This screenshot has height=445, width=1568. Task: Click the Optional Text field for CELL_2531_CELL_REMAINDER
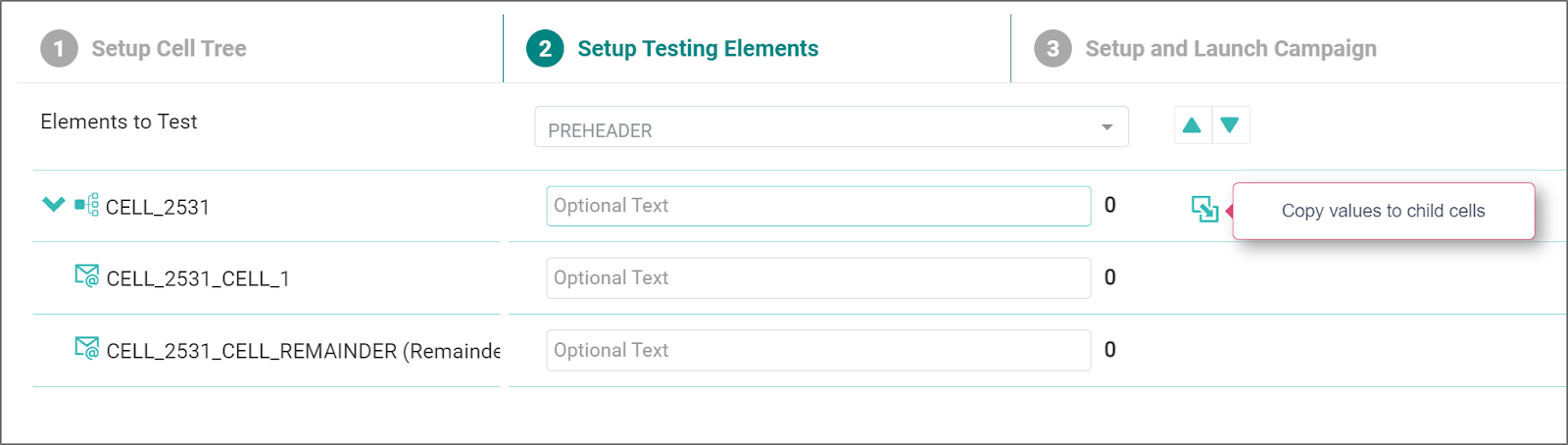point(818,351)
